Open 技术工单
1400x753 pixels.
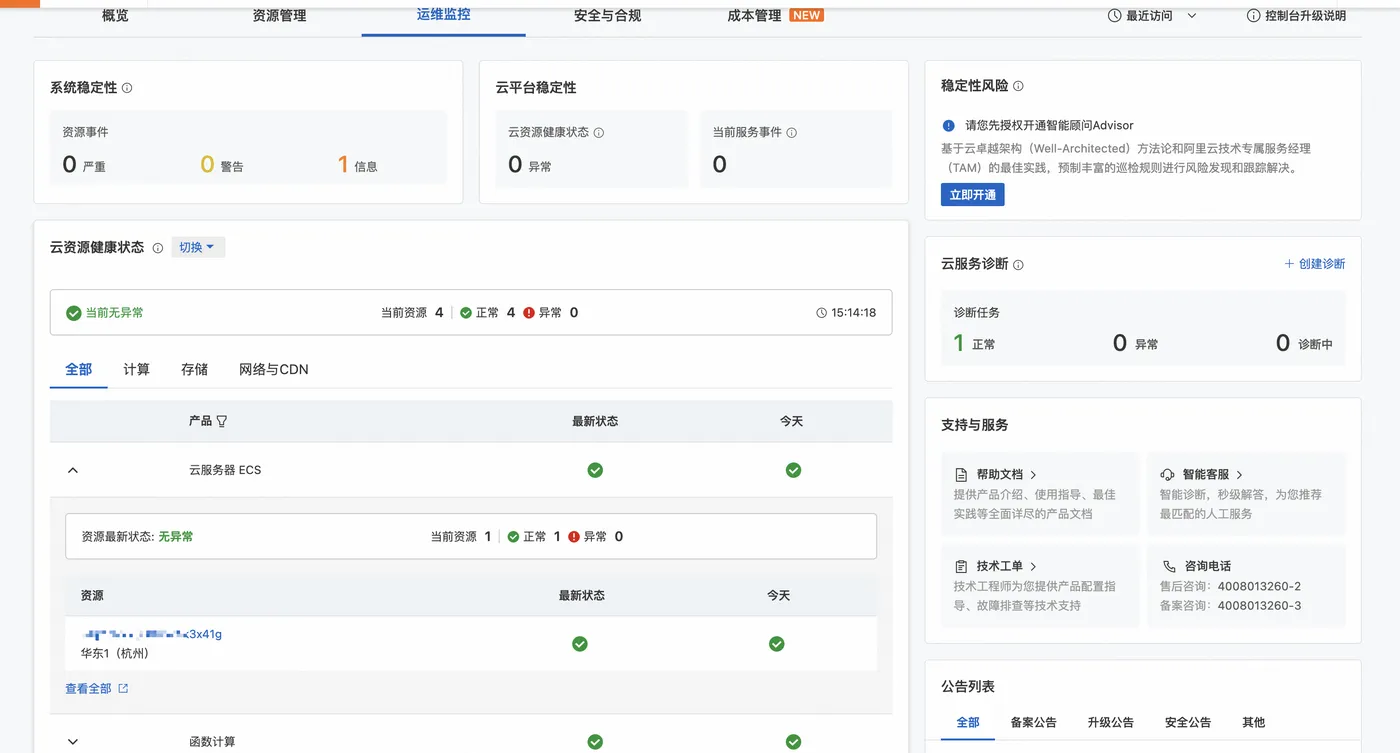(x=1006, y=566)
